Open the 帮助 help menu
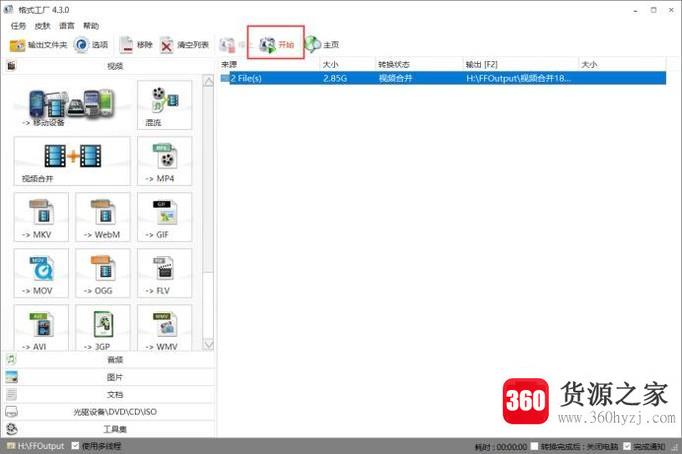The width and height of the screenshot is (682, 454). (x=91, y=26)
